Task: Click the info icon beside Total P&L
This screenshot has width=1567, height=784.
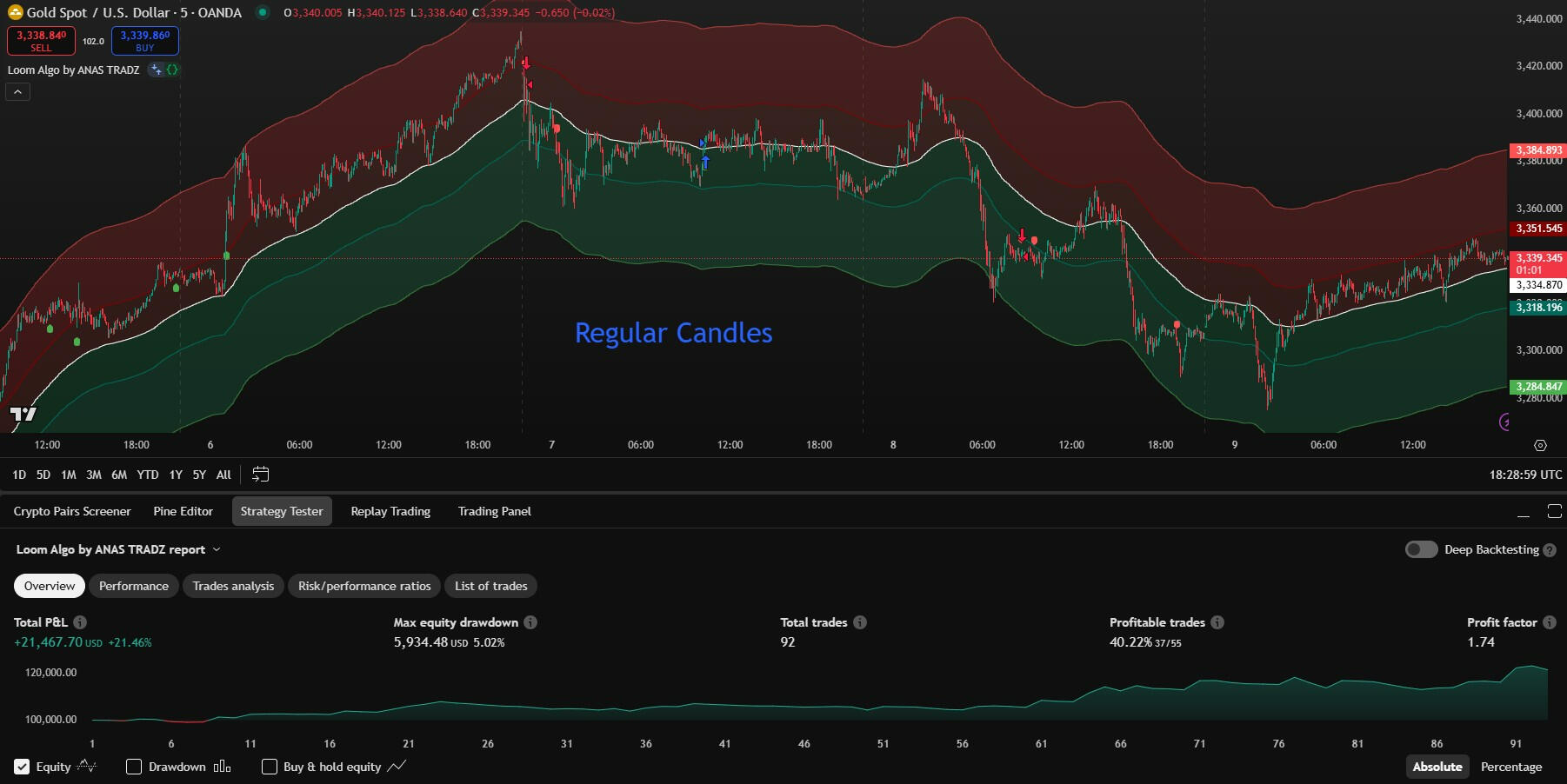Action: coord(80,622)
